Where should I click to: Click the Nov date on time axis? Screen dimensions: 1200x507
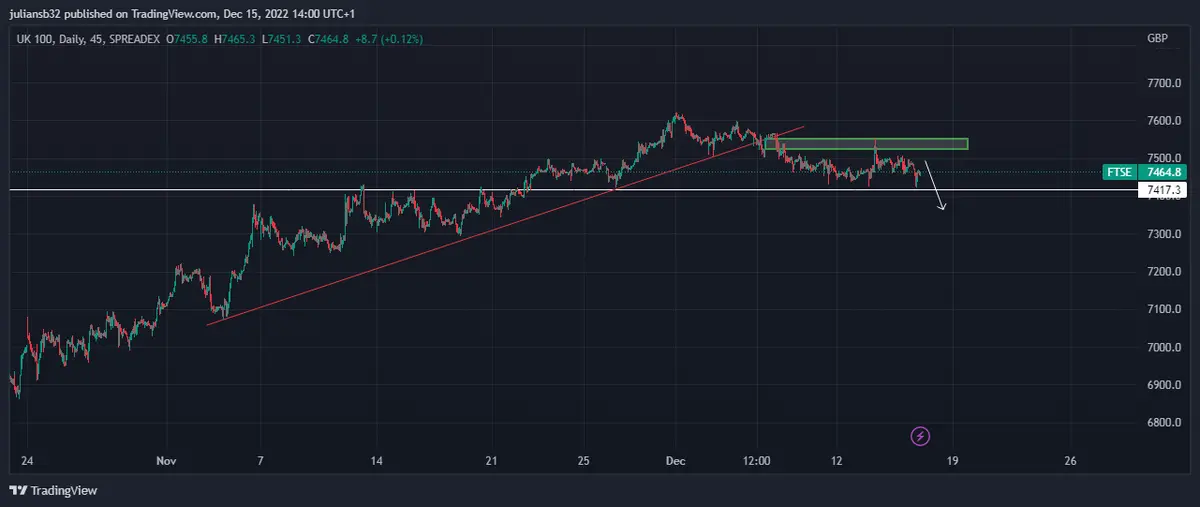pos(166,461)
